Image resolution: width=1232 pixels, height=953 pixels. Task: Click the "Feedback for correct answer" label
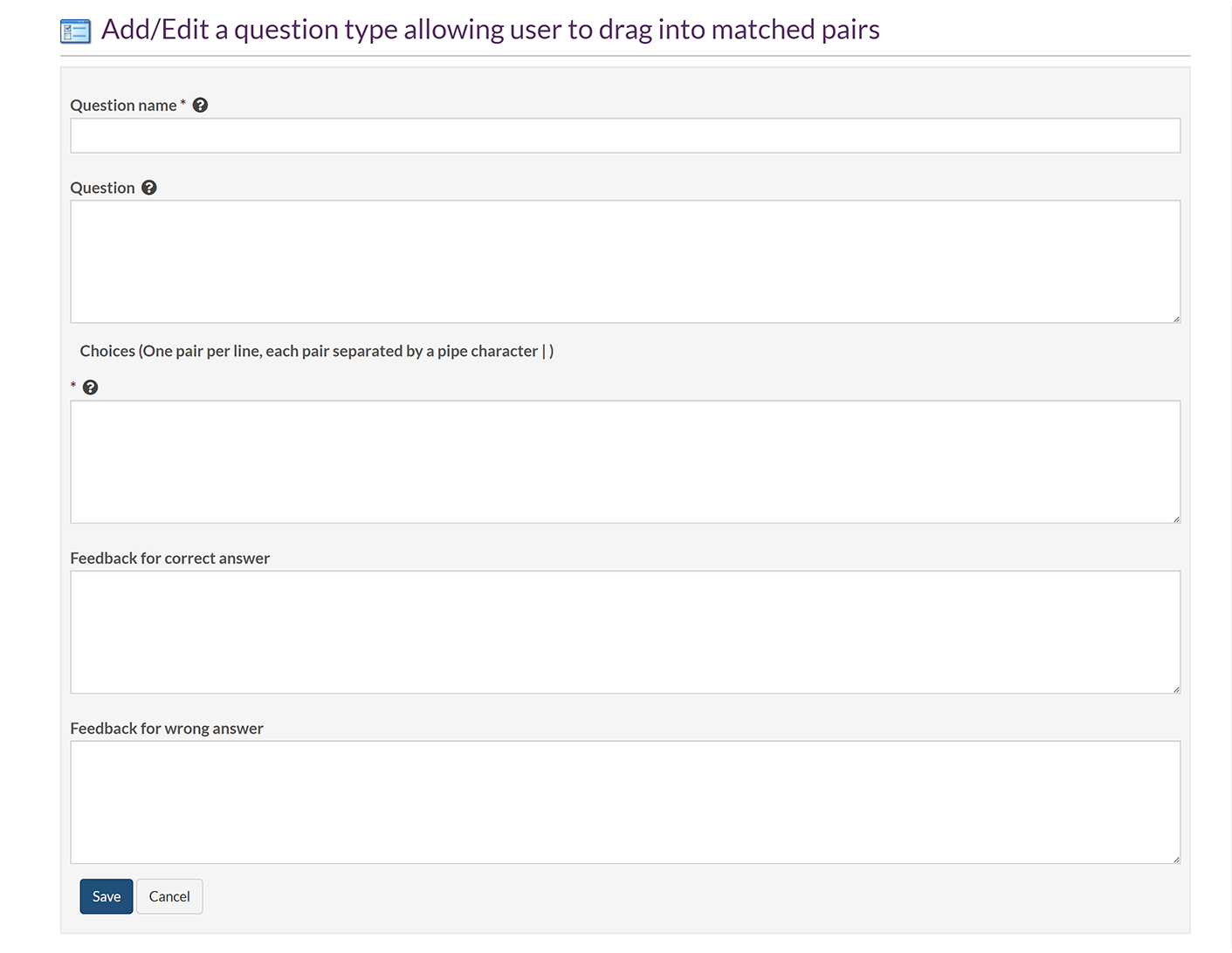click(x=169, y=559)
